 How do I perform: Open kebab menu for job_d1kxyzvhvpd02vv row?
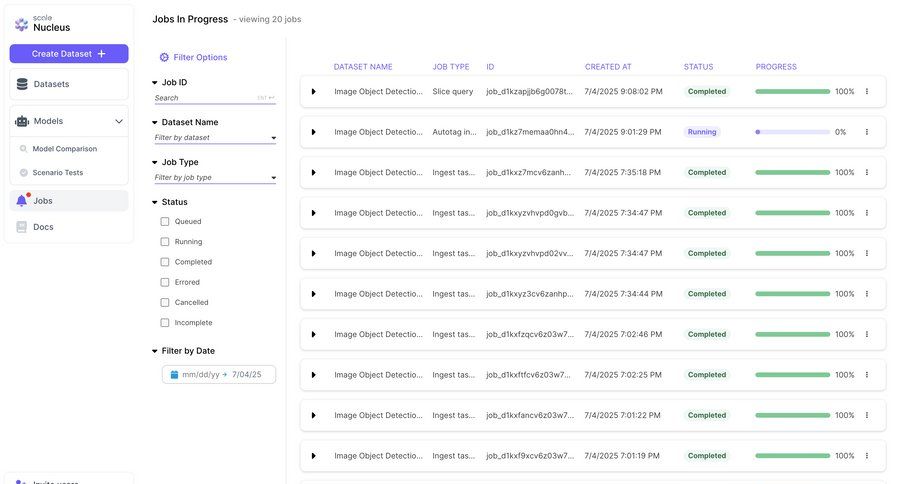[x=867, y=253]
